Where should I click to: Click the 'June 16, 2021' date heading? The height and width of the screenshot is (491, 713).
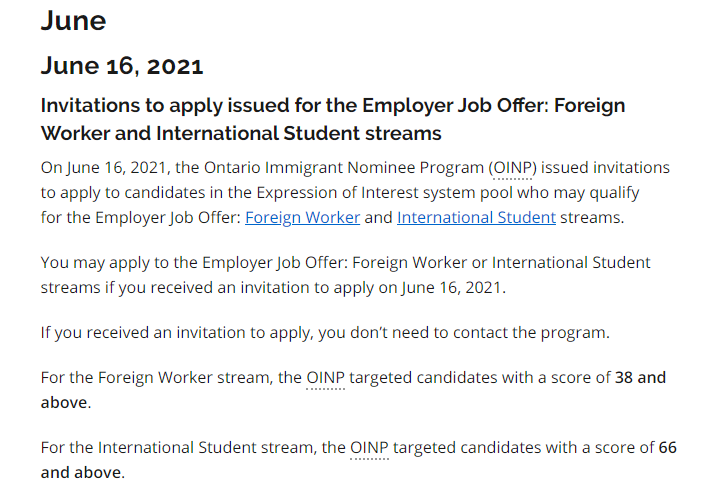tap(122, 66)
